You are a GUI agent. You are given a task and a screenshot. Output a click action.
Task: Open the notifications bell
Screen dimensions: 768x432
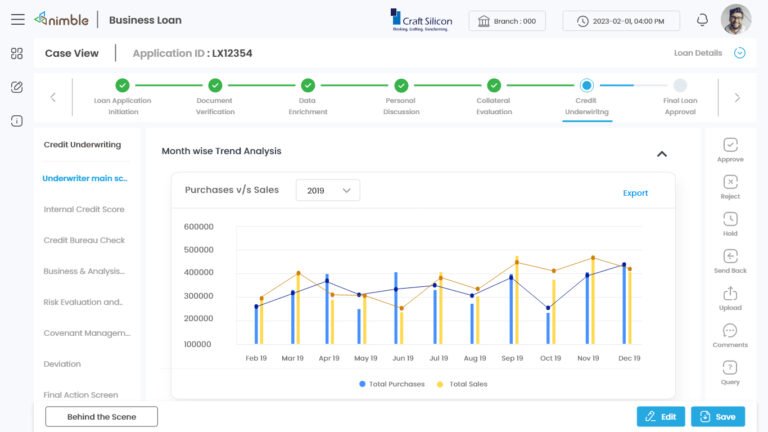tap(702, 20)
